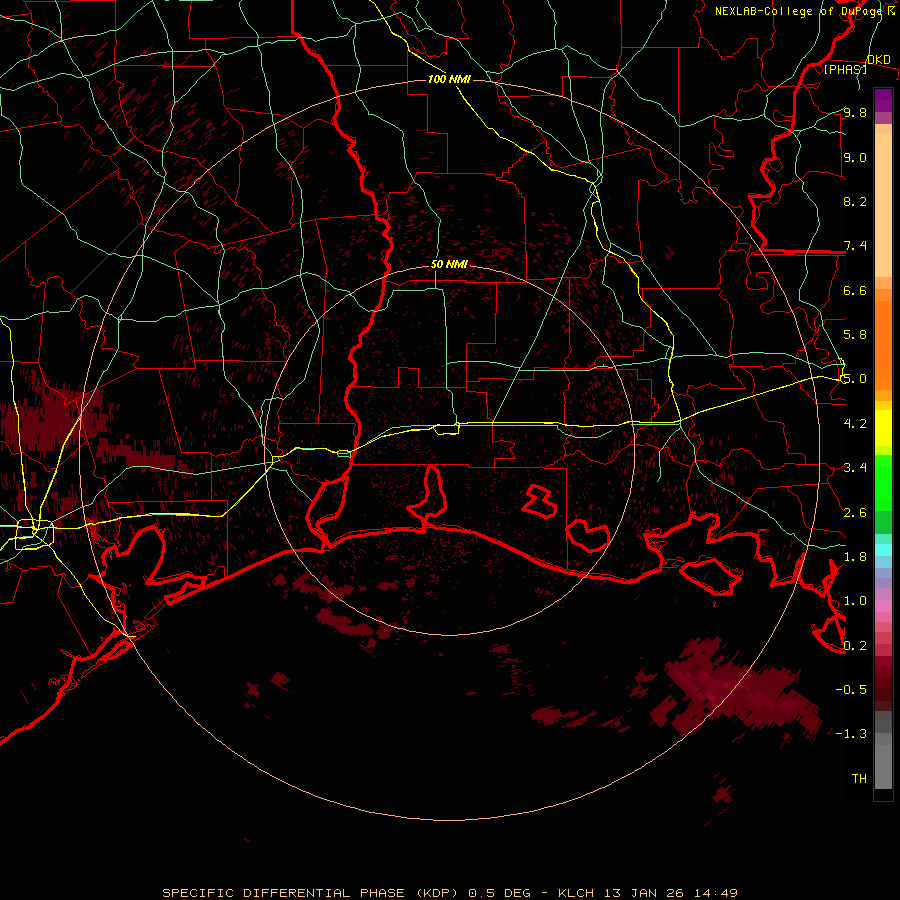900x900 pixels.
Task: Click the -1.3 scale value
Action: click(851, 734)
